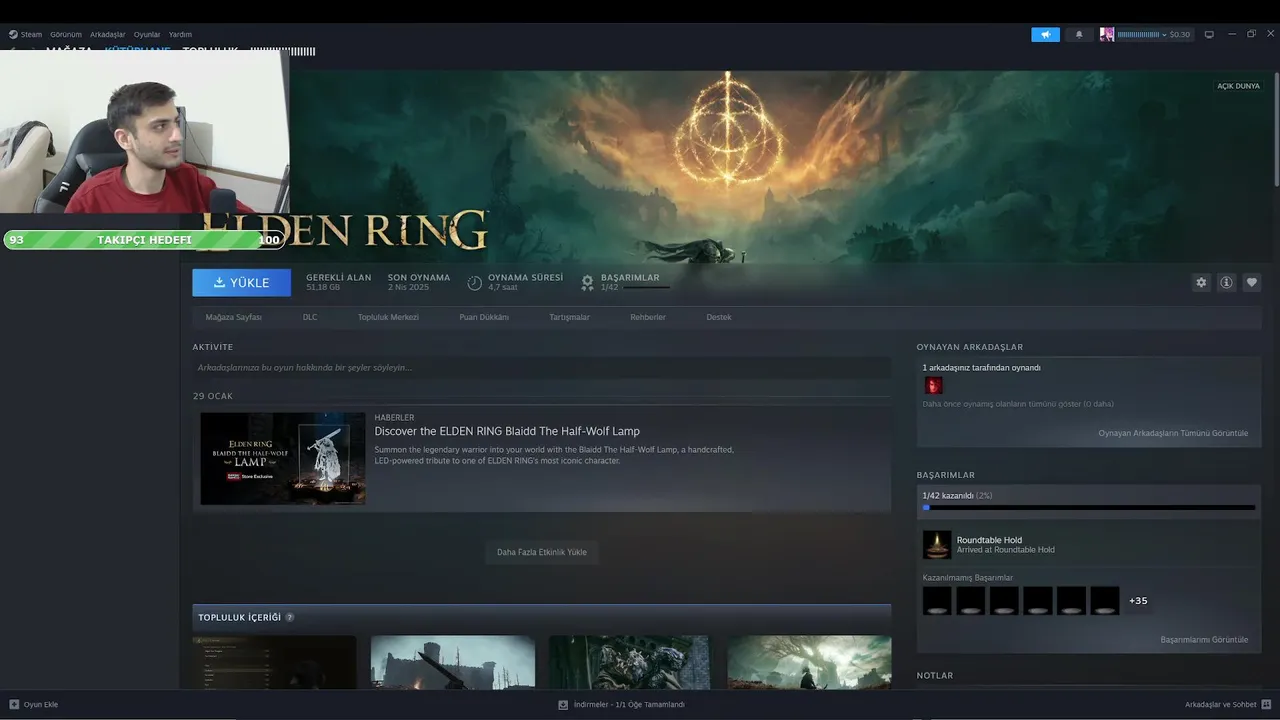
Task: Click the TOPLULUK İÇERİĞİ heading
Action: pyautogui.click(x=240, y=617)
